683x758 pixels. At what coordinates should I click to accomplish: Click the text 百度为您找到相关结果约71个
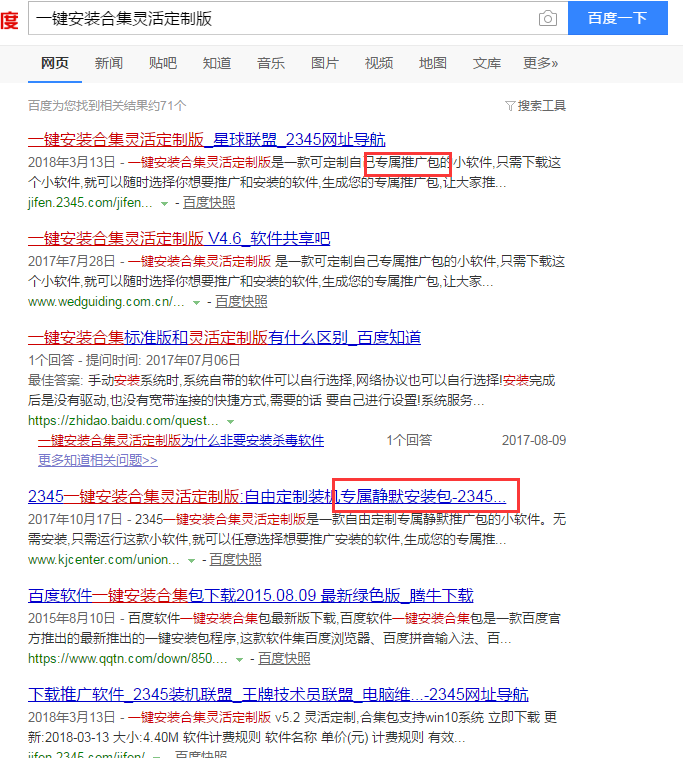point(107,105)
